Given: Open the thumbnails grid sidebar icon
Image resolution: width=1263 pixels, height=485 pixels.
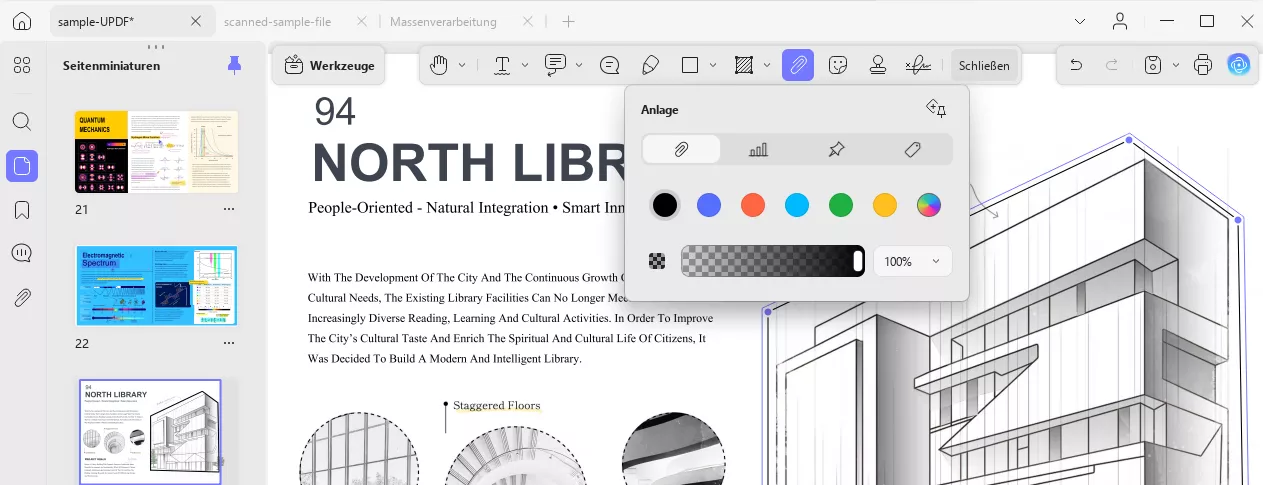Looking at the screenshot, I should [22, 66].
